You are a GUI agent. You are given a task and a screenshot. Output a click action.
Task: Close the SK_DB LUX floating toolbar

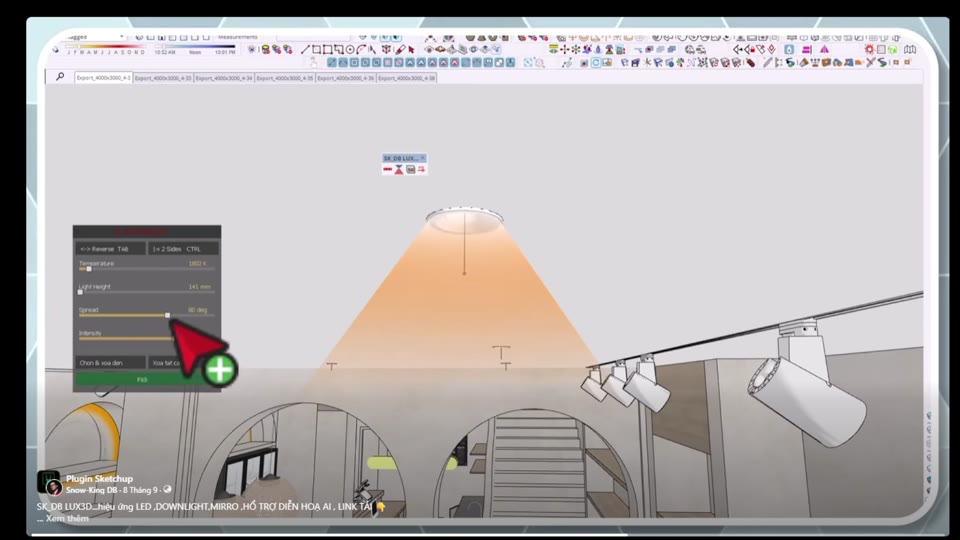point(422,158)
